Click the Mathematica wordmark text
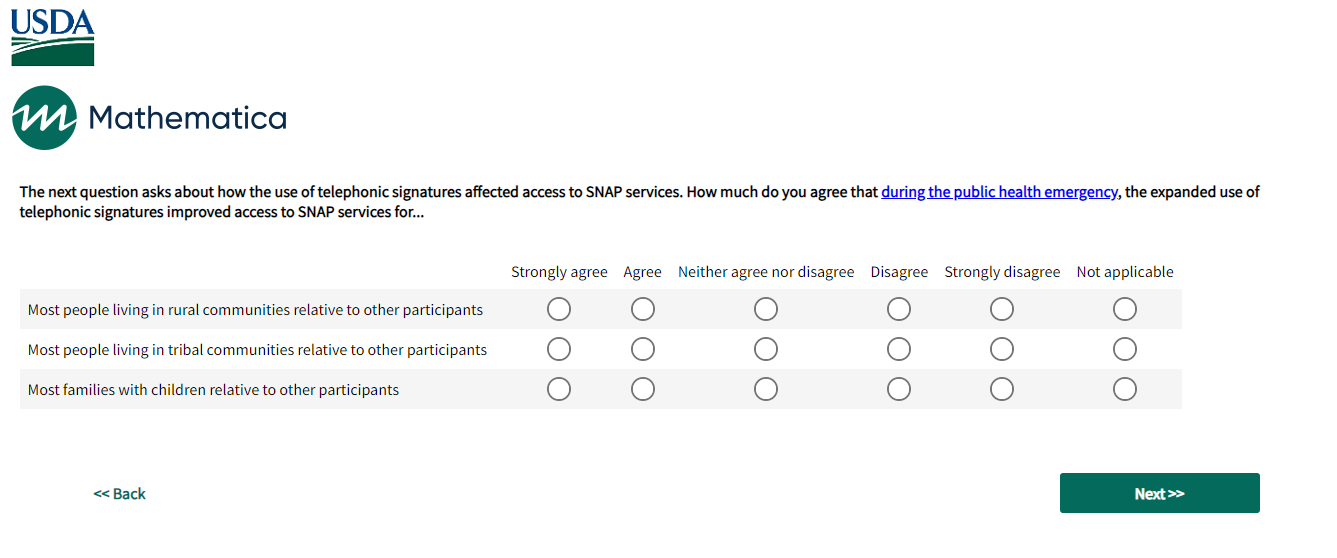Image resolution: width=1337 pixels, height=558 pixels. click(188, 119)
